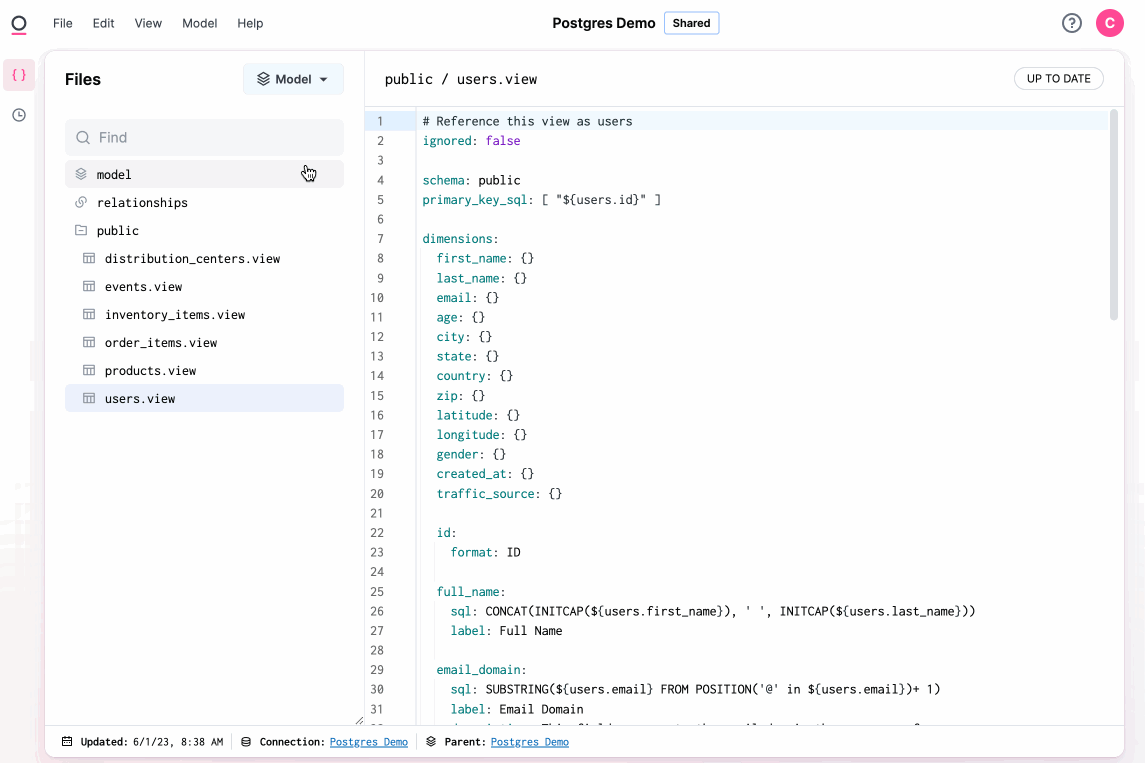This screenshot has height=763, width=1145.
Task: Click 'dimensions:' in the code
Action: tap(460, 239)
